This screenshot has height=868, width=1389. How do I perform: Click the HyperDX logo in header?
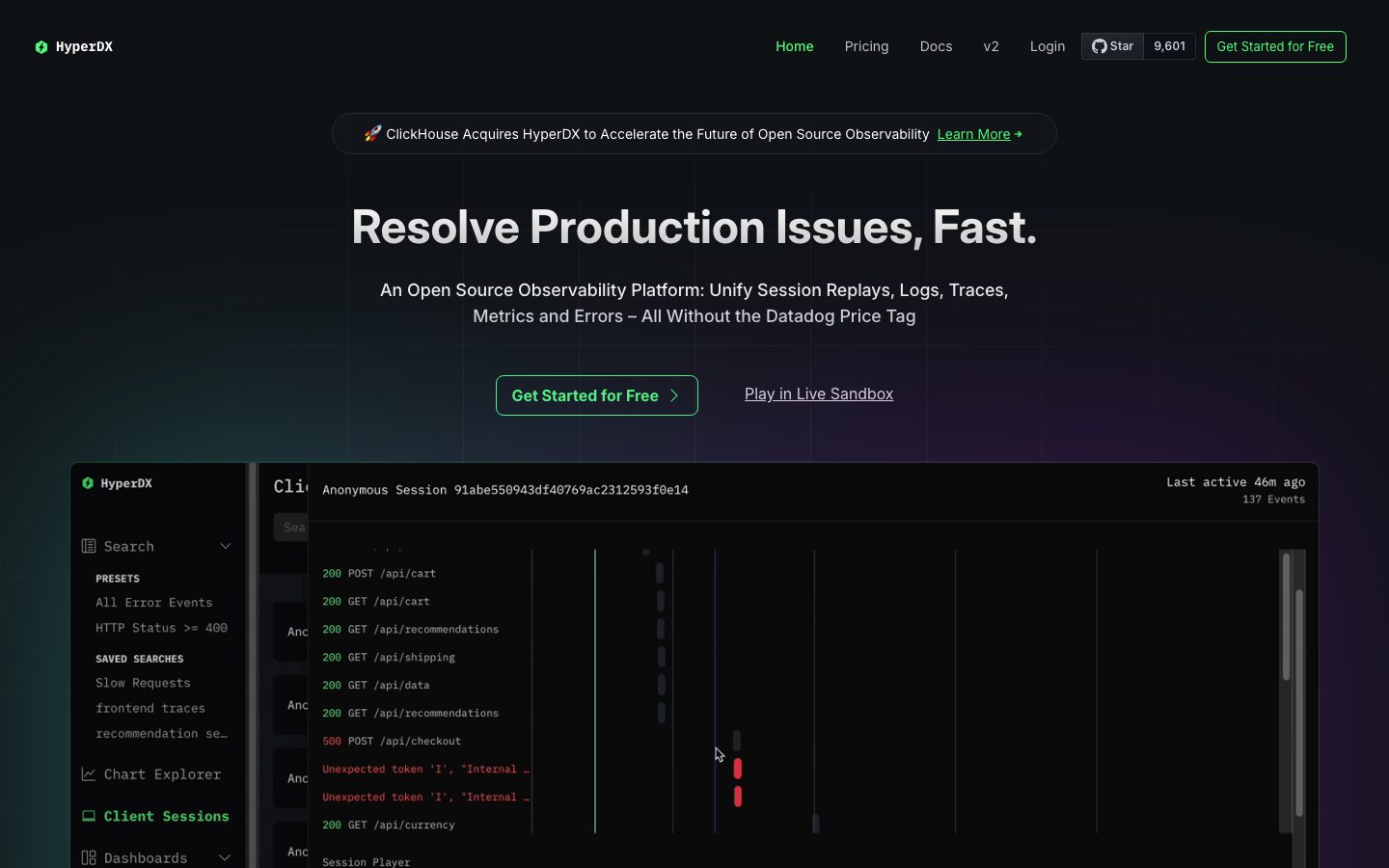(73, 46)
